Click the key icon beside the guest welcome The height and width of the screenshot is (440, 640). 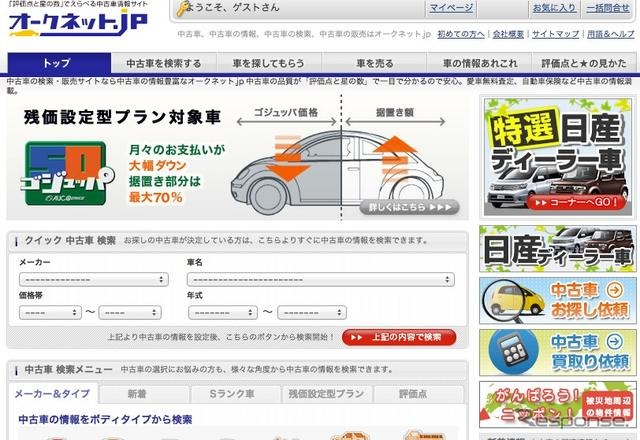coord(180,10)
